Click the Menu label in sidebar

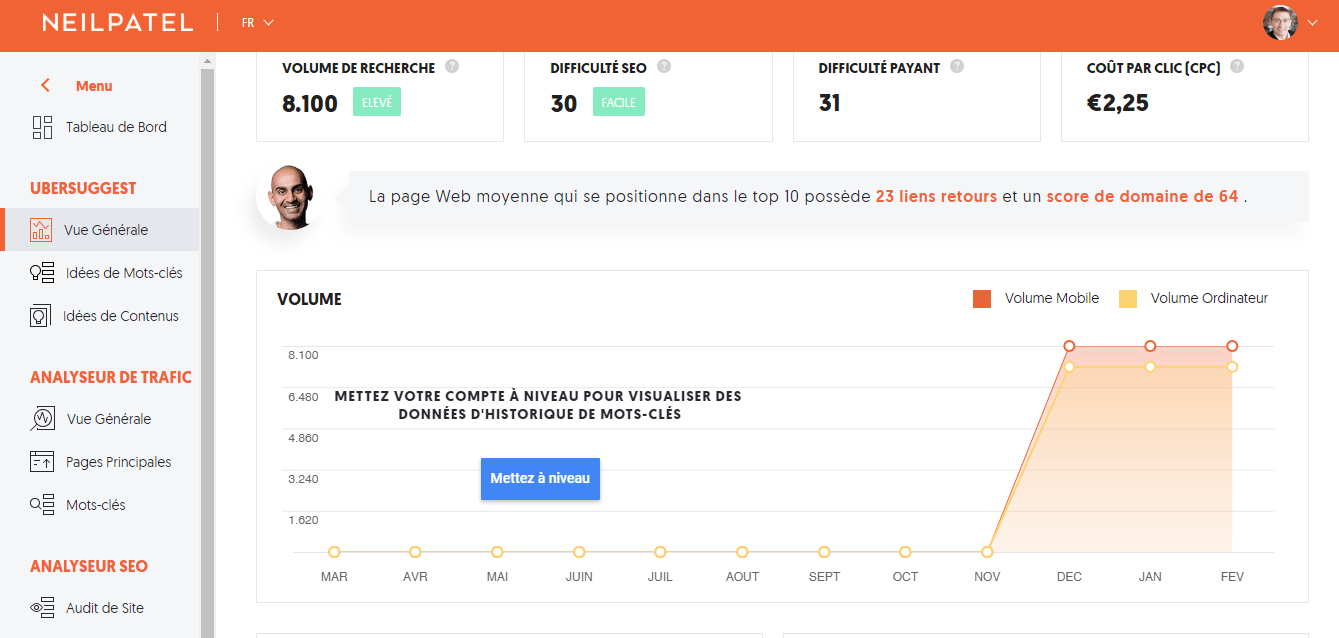tap(94, 86)
